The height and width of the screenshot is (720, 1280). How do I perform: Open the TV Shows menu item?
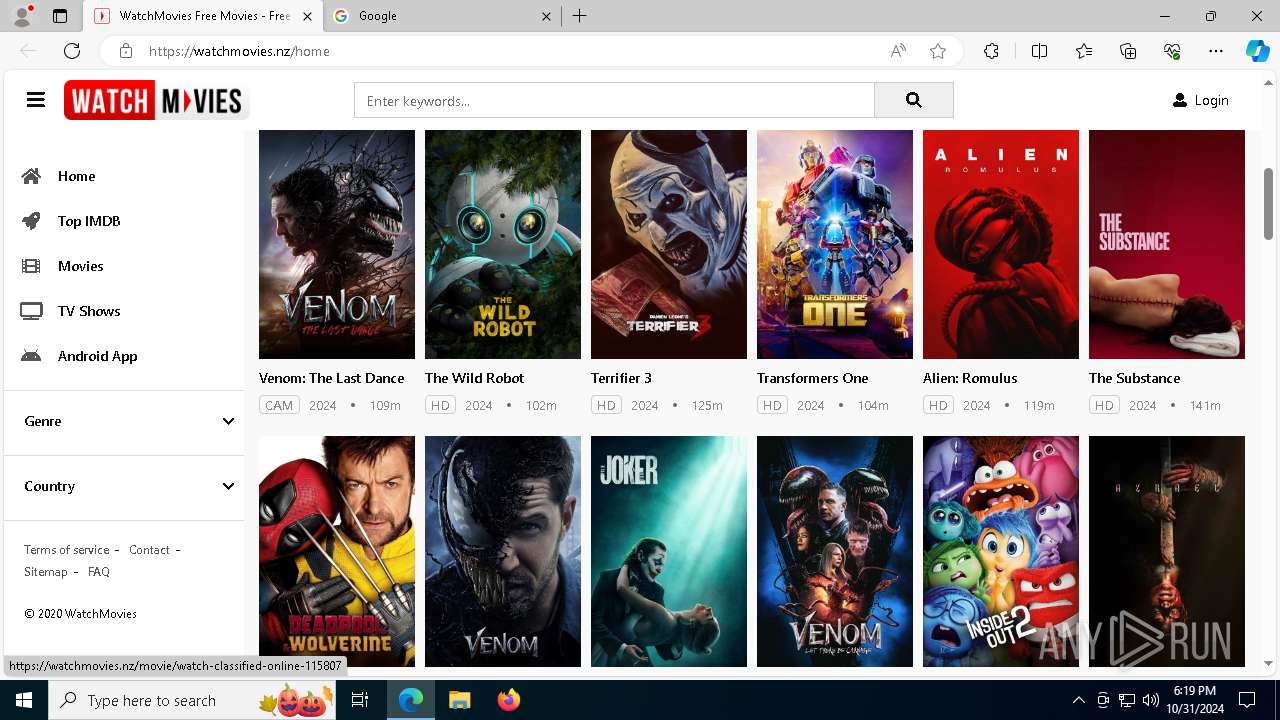89,311
